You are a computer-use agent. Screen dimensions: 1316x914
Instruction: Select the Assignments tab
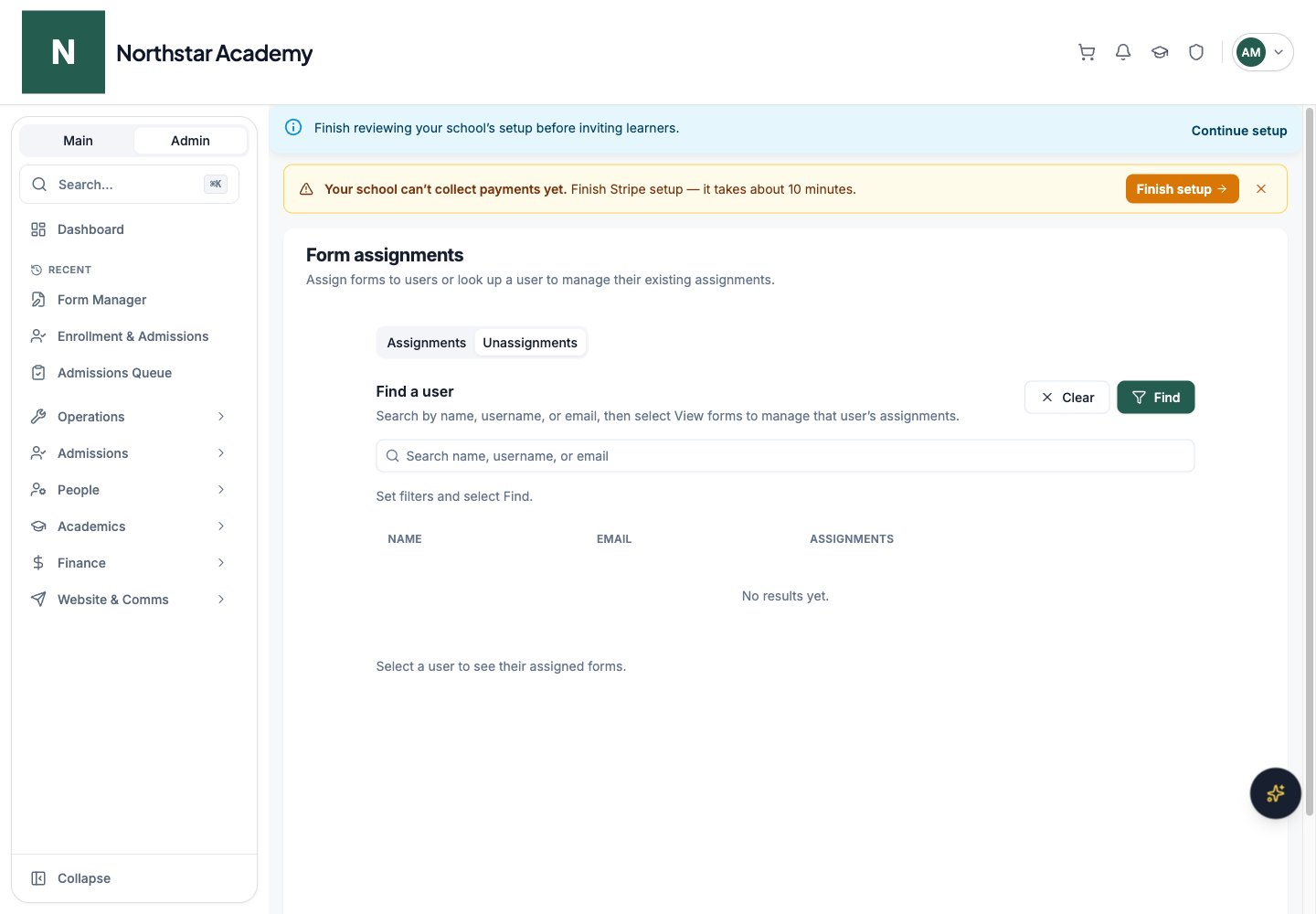[x=427, y=343]
